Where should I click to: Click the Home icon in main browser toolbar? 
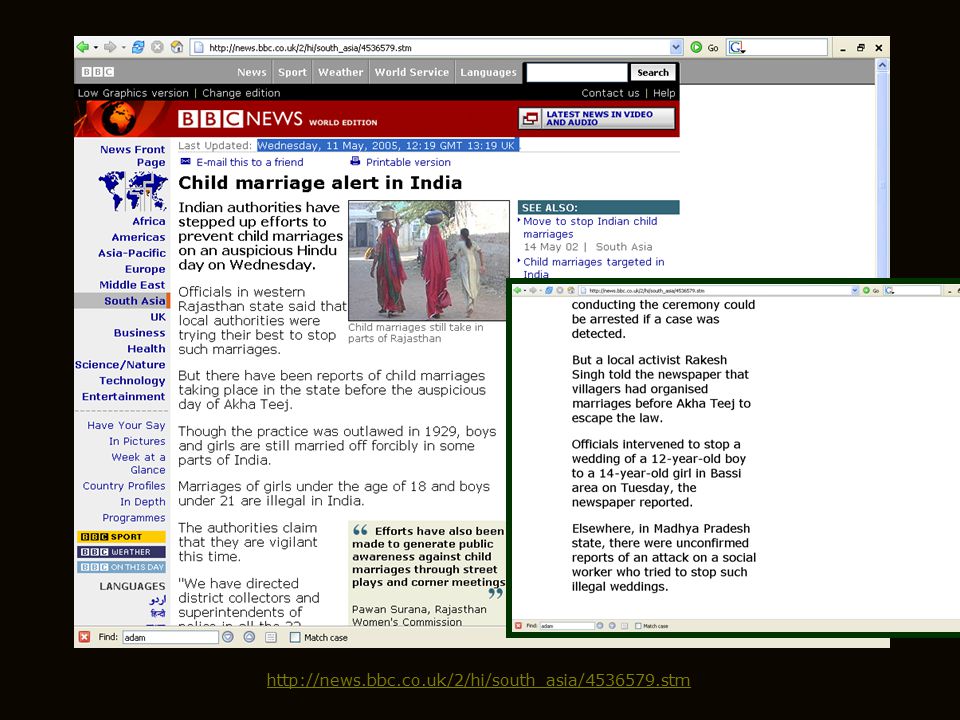[x=177, y=47]
